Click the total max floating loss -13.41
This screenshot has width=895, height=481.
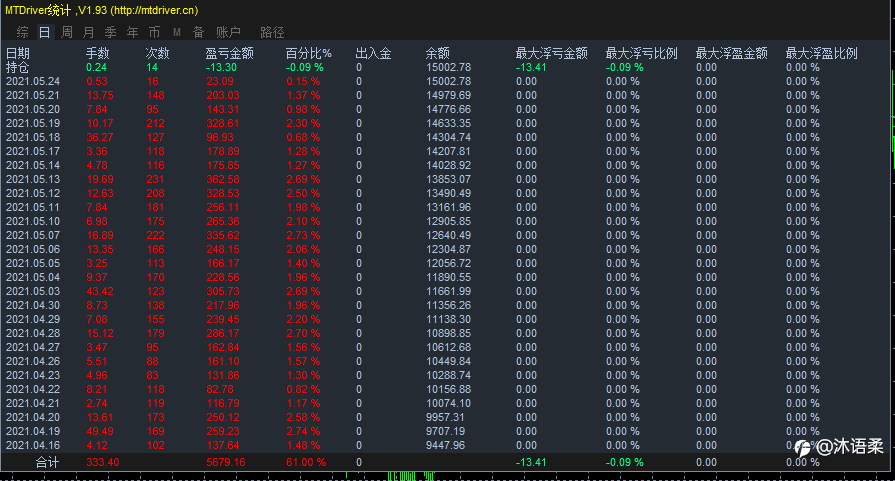click(531, 462)
